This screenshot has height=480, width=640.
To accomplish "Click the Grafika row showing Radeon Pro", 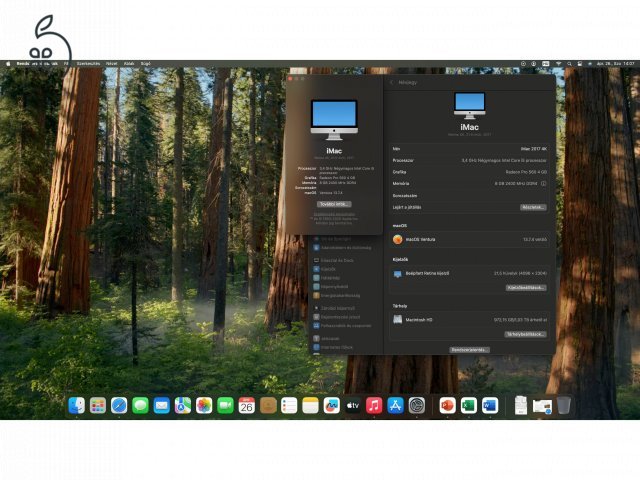I will [x=469, y=172].
